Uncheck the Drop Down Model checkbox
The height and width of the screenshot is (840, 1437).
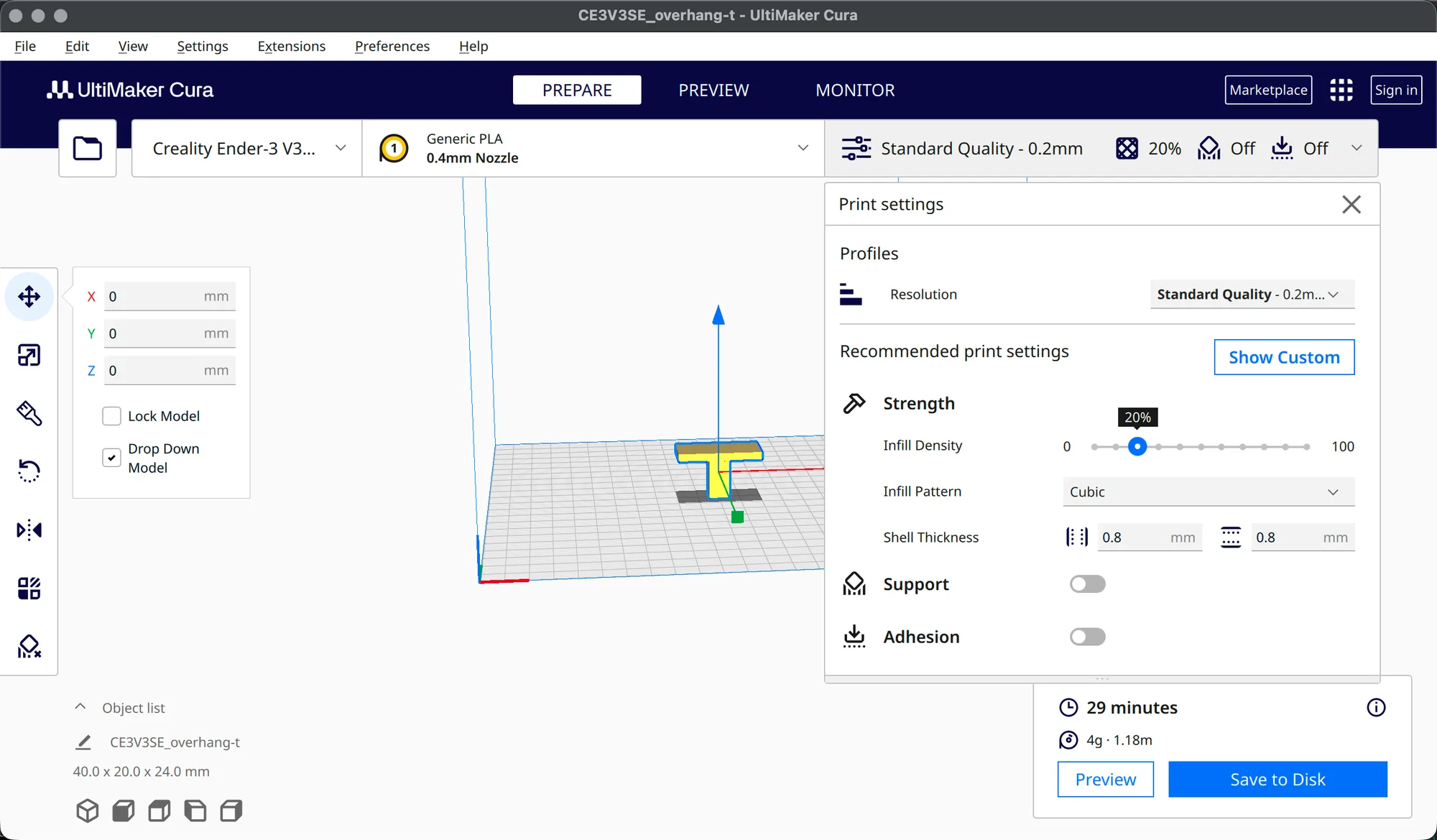tap(111, 458)
